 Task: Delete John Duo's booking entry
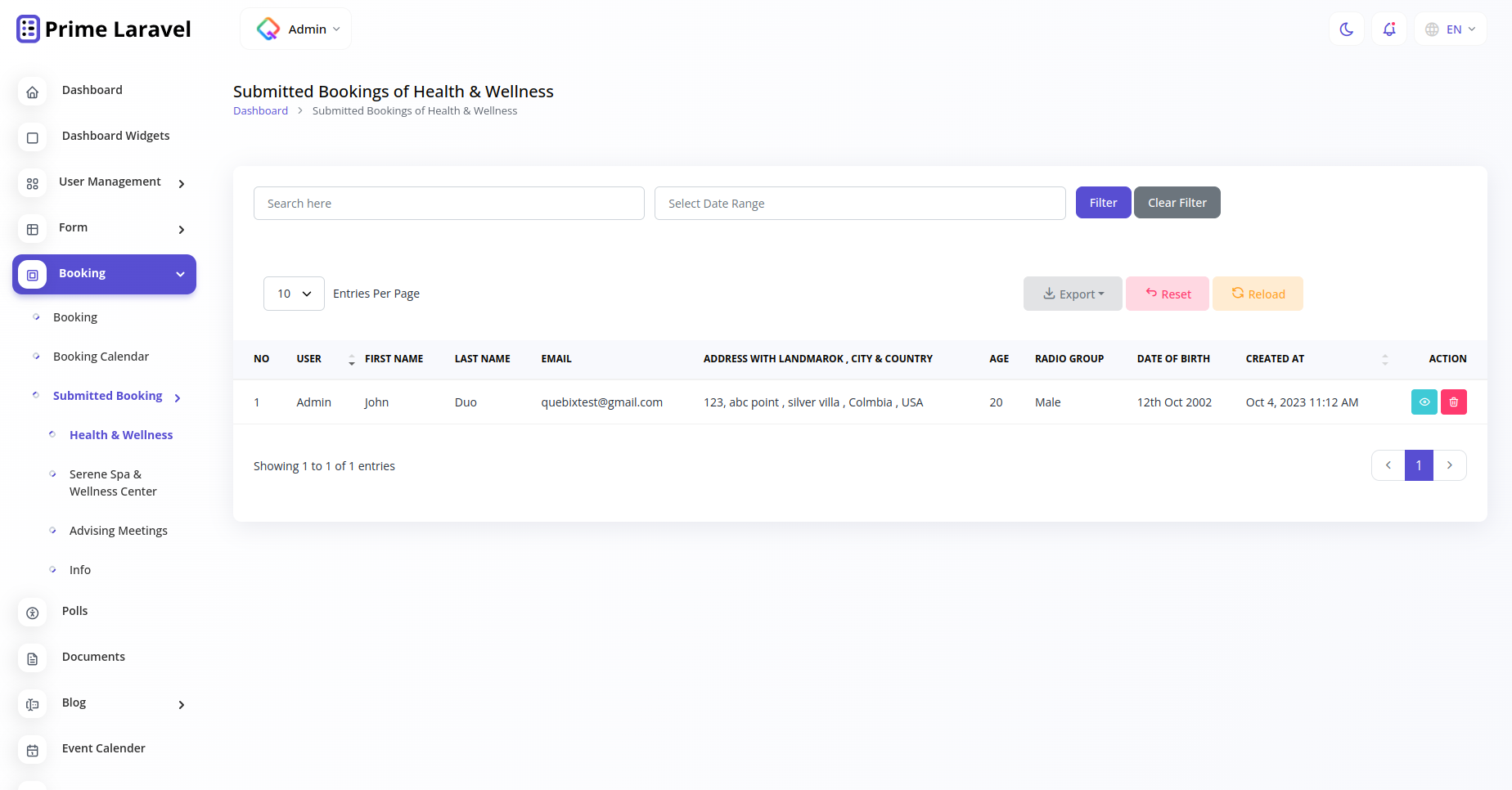(x=1454, y=402)
